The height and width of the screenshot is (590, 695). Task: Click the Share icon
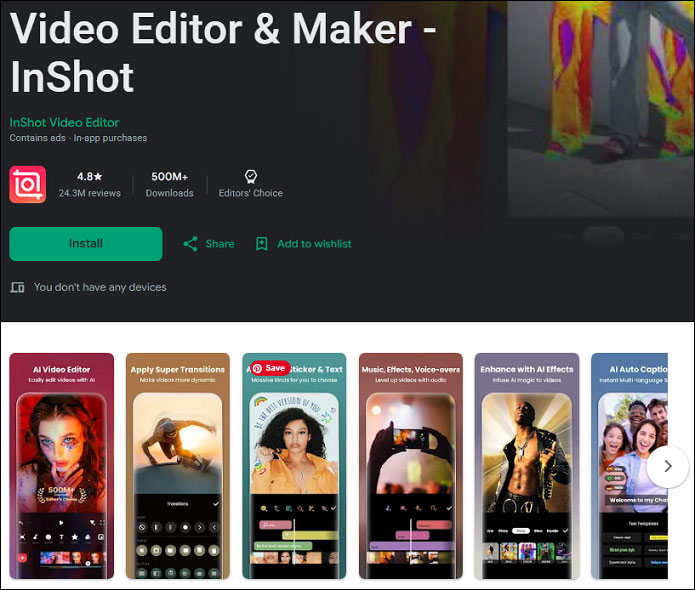[191, 244]
